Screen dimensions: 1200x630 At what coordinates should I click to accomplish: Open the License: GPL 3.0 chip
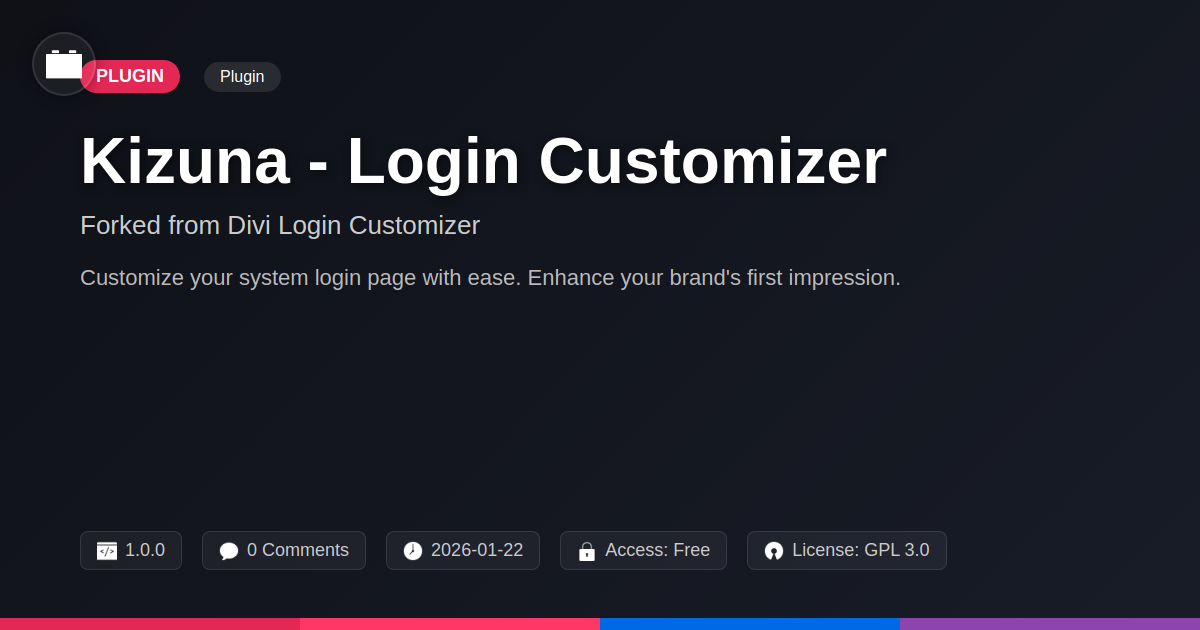tap(847, 551)
